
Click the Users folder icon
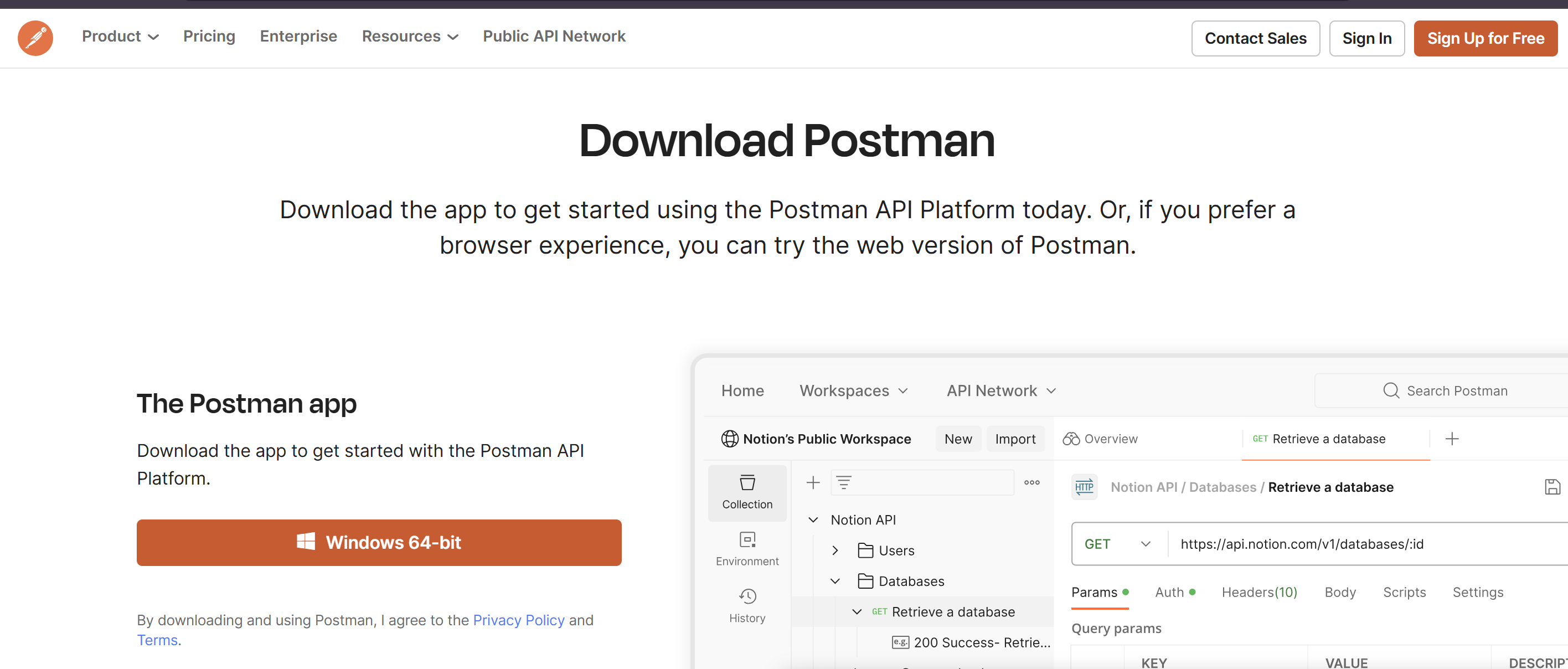[x=865, y=550]
